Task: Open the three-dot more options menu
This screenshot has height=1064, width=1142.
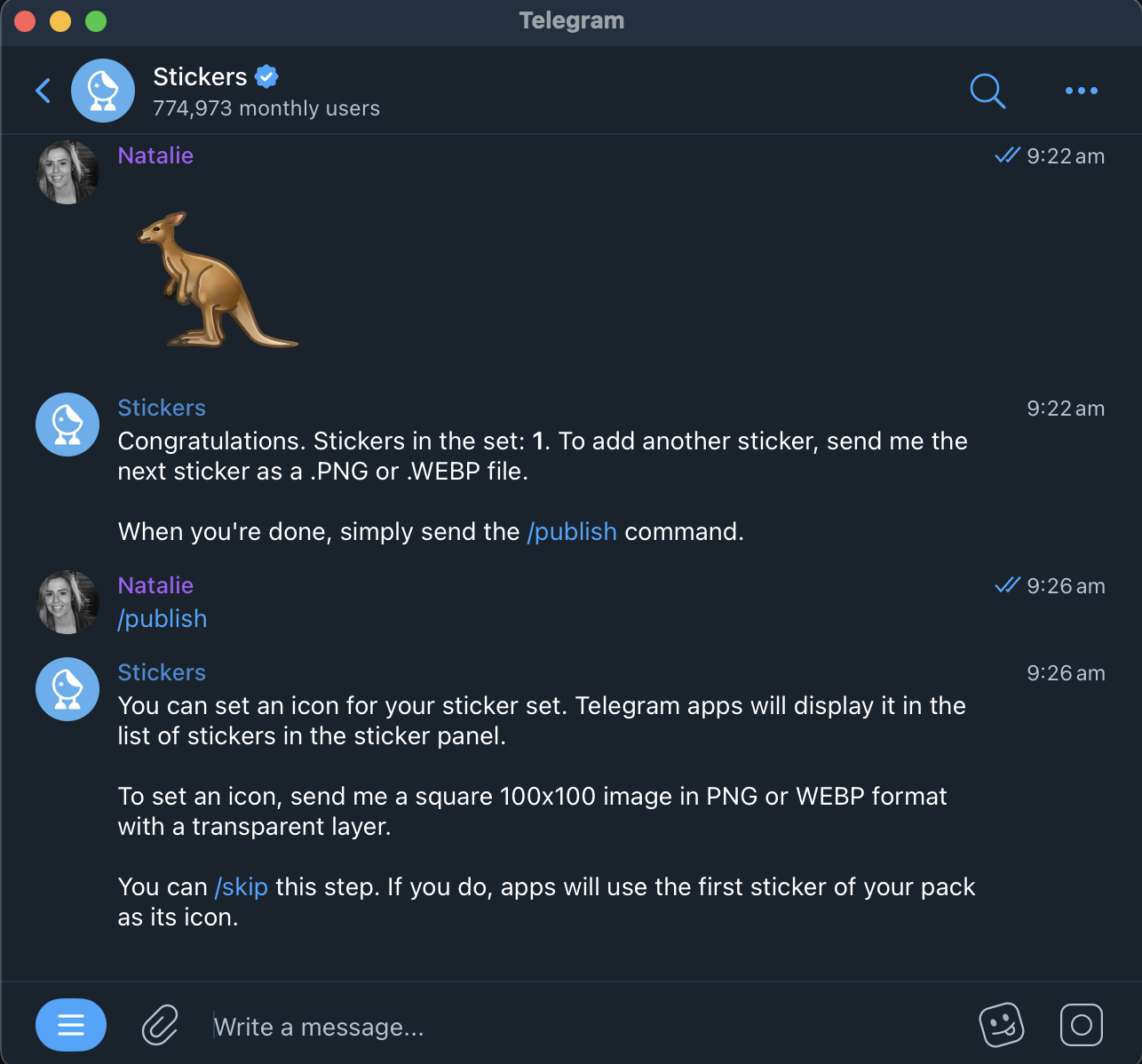Action: (x=1081, y=91)
